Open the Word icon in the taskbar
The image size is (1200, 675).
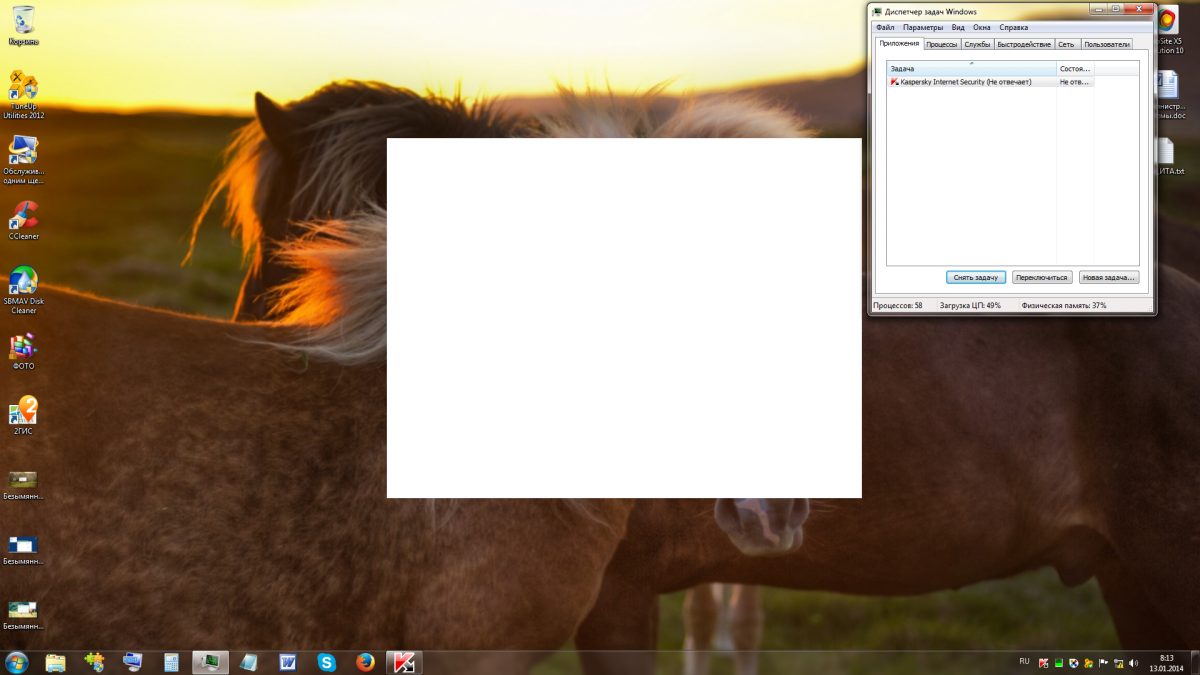288,662
